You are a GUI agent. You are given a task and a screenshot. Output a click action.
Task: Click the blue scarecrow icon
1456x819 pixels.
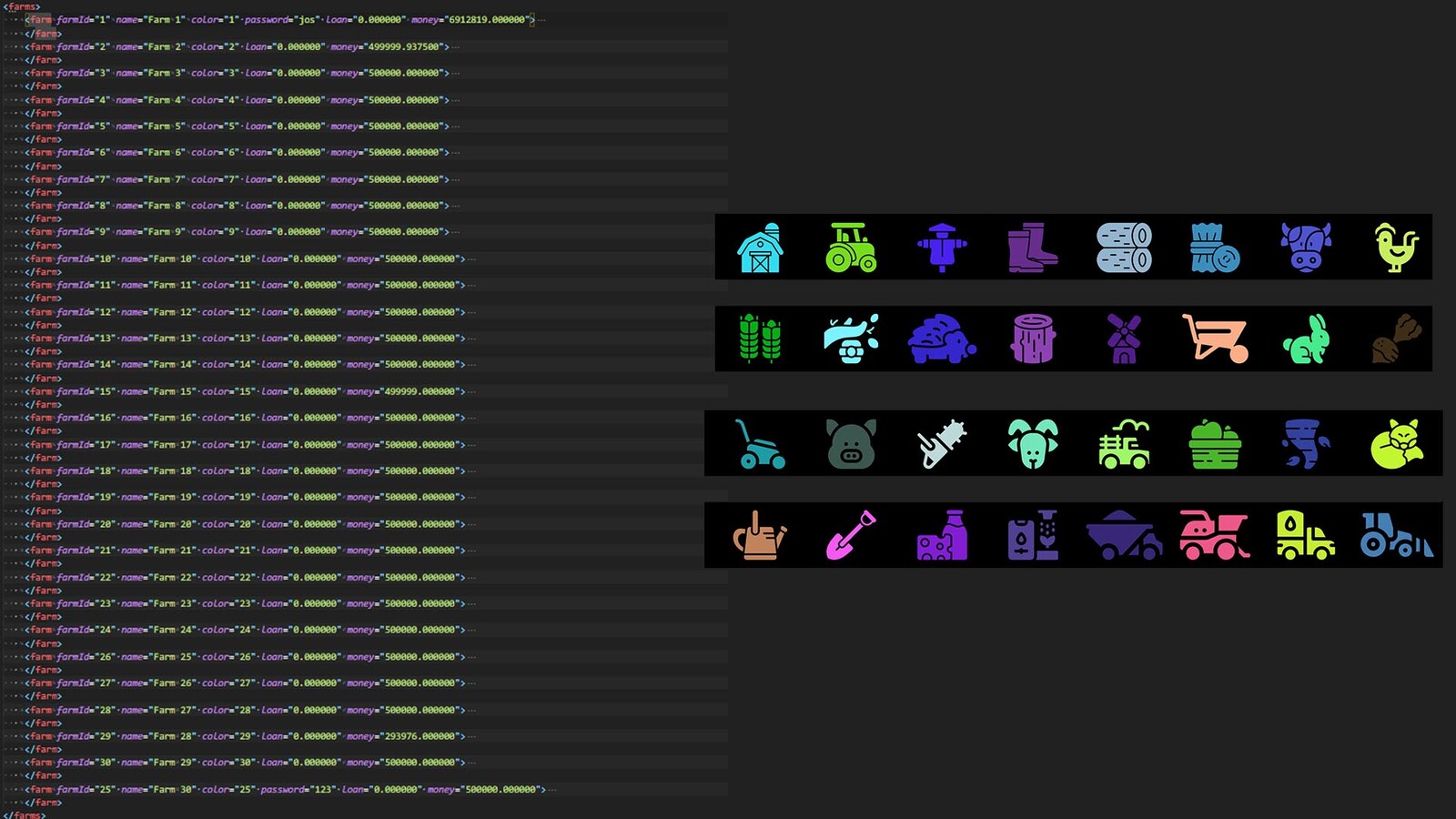point(942,248)
